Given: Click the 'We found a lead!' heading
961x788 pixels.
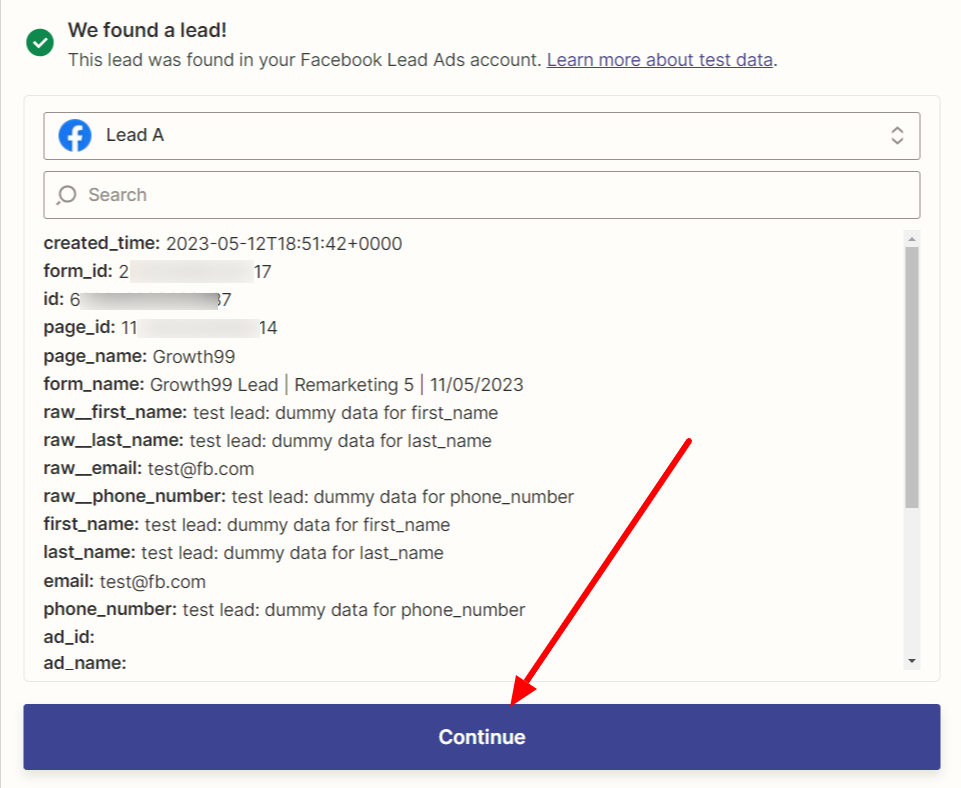Looking at the screenshot, I should 147,30.
